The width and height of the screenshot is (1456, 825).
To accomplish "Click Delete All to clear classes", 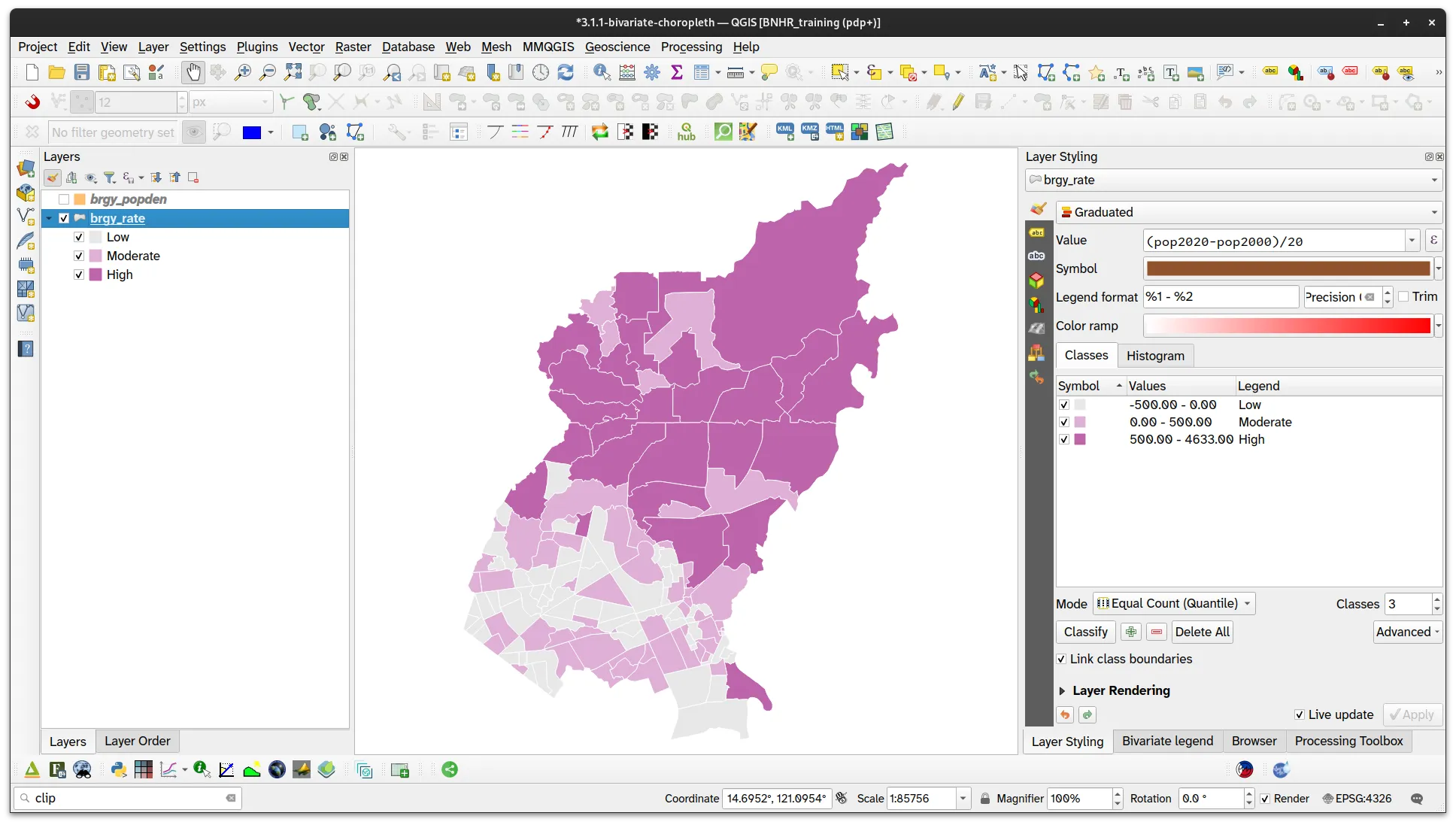I will (1201, 632).
